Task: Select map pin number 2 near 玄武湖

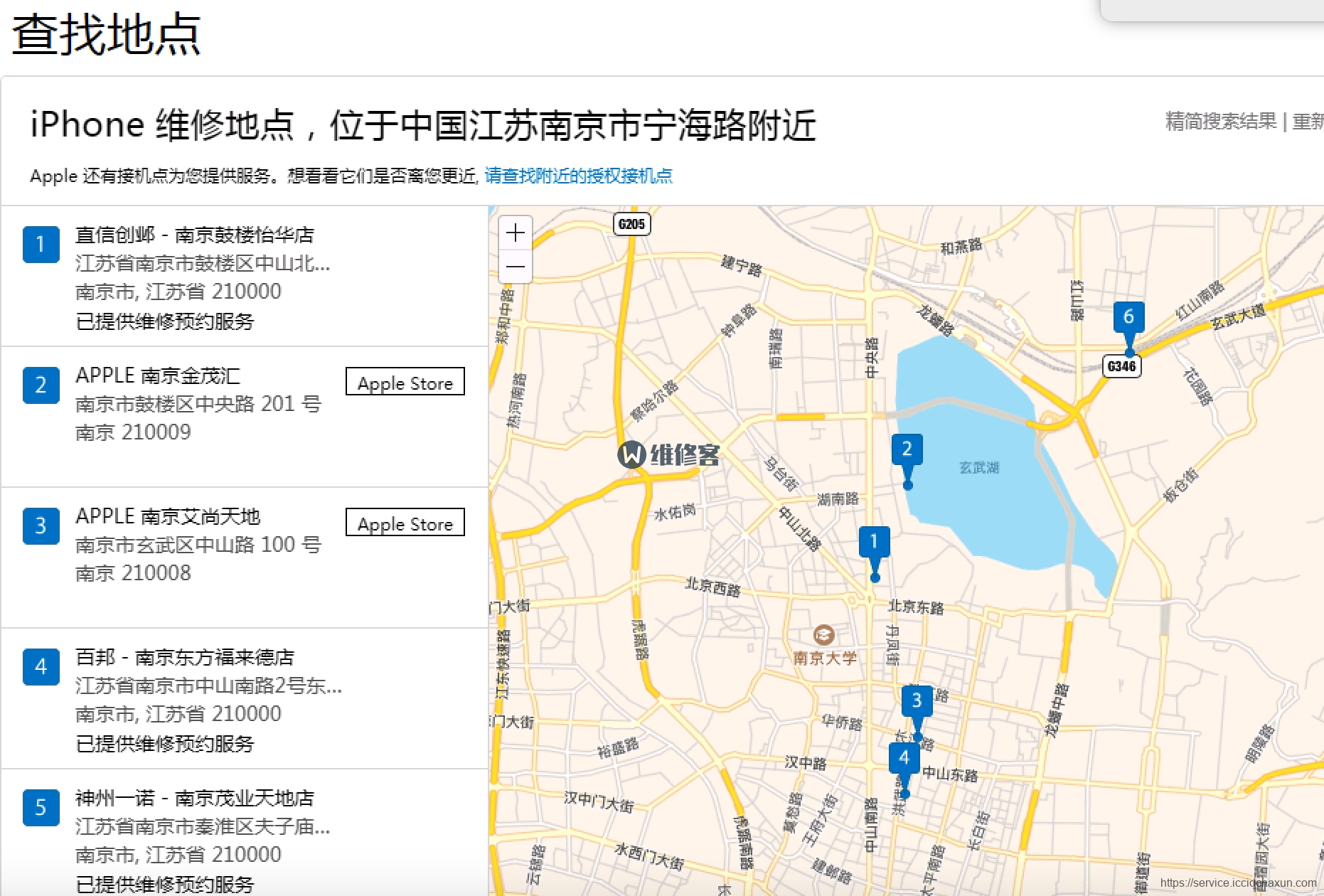Action: point(907,461)
